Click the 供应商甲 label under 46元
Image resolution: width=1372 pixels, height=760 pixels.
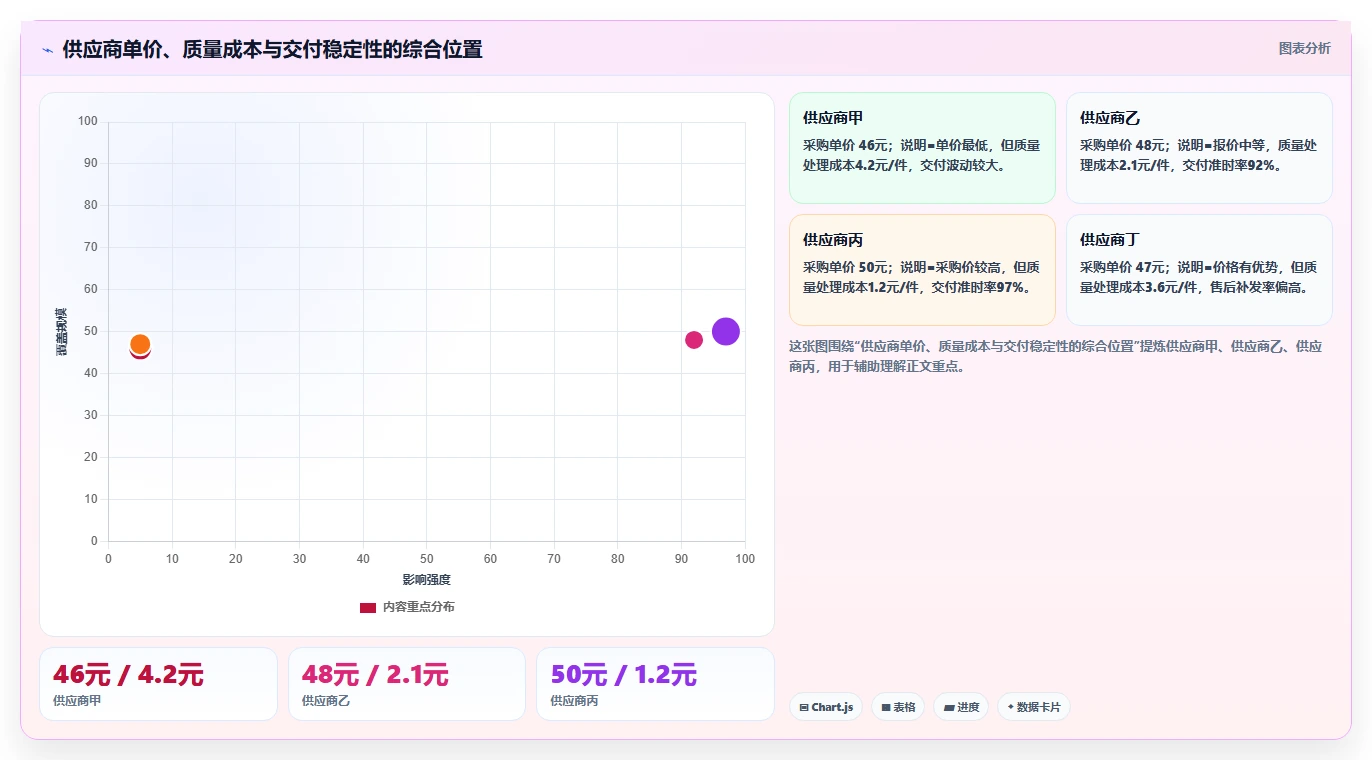(77, 701)
